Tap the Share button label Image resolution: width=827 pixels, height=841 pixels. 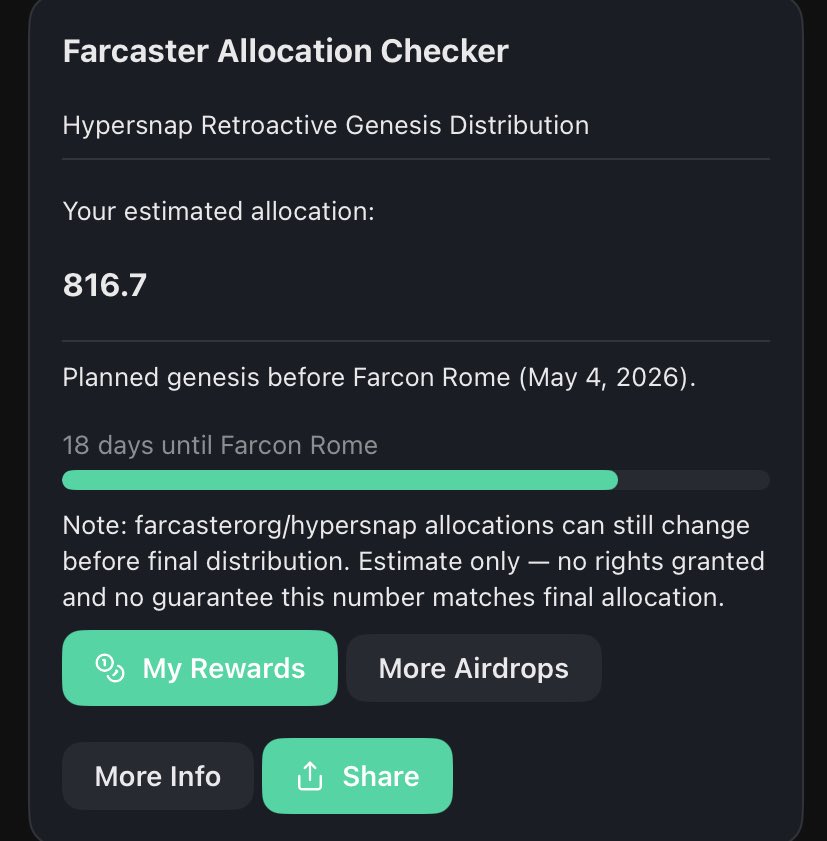click(380, 776)
